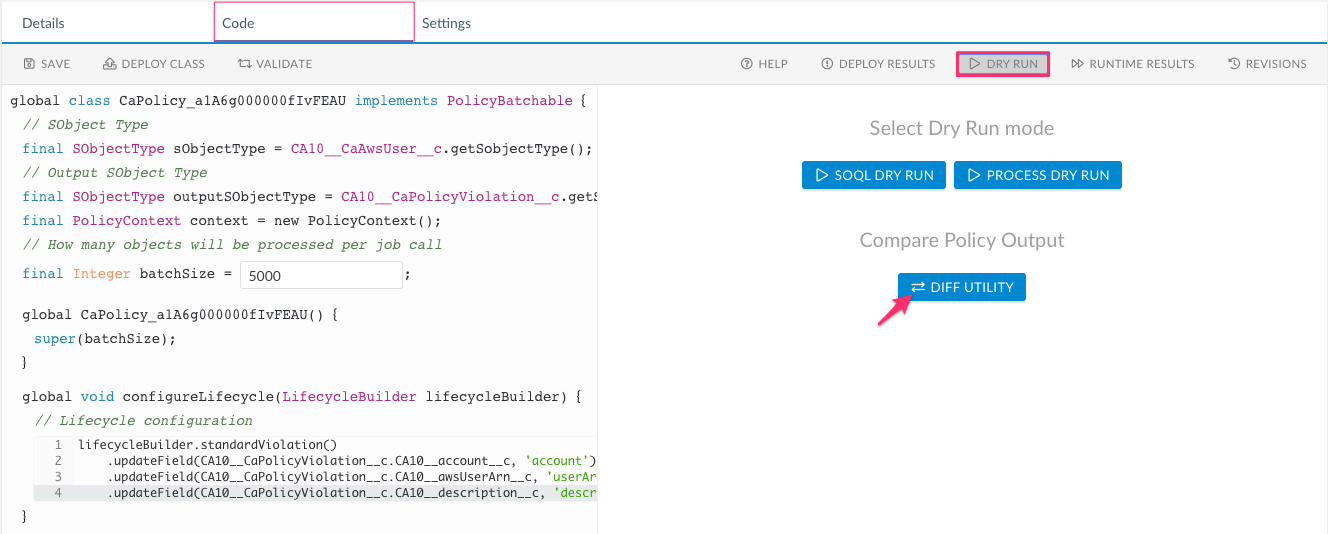Click the Revisions history icon
Viewport: 1328px width, 534px height.
coord(1234,64)
